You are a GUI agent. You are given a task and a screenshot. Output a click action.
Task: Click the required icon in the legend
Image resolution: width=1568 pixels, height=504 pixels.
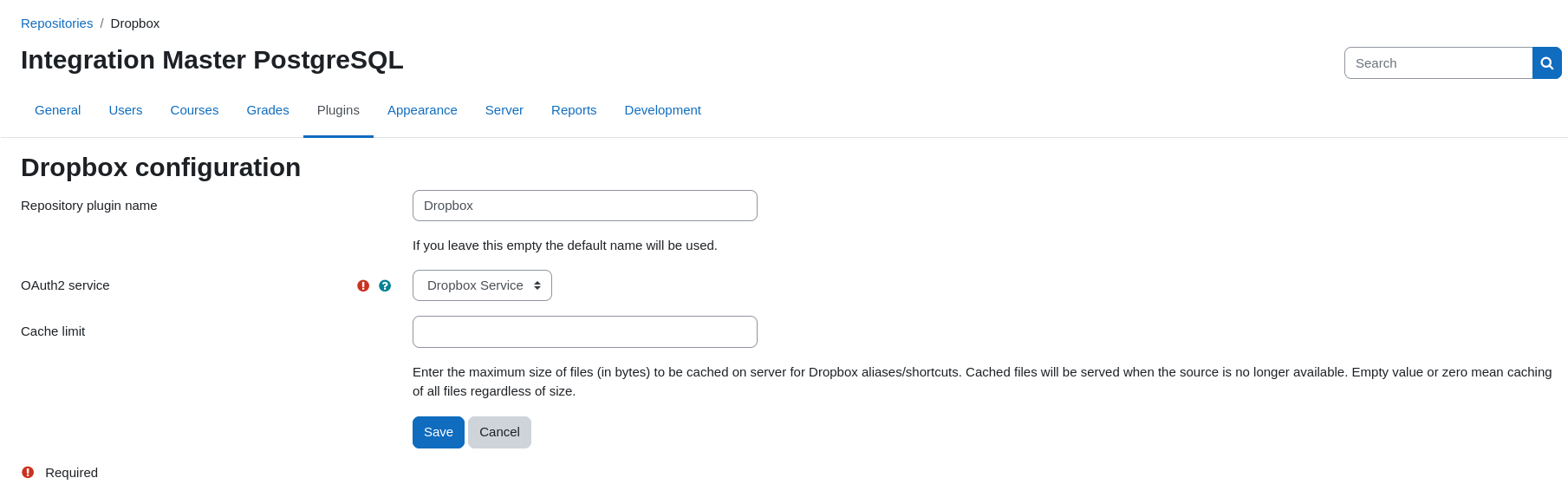[28, 473]
